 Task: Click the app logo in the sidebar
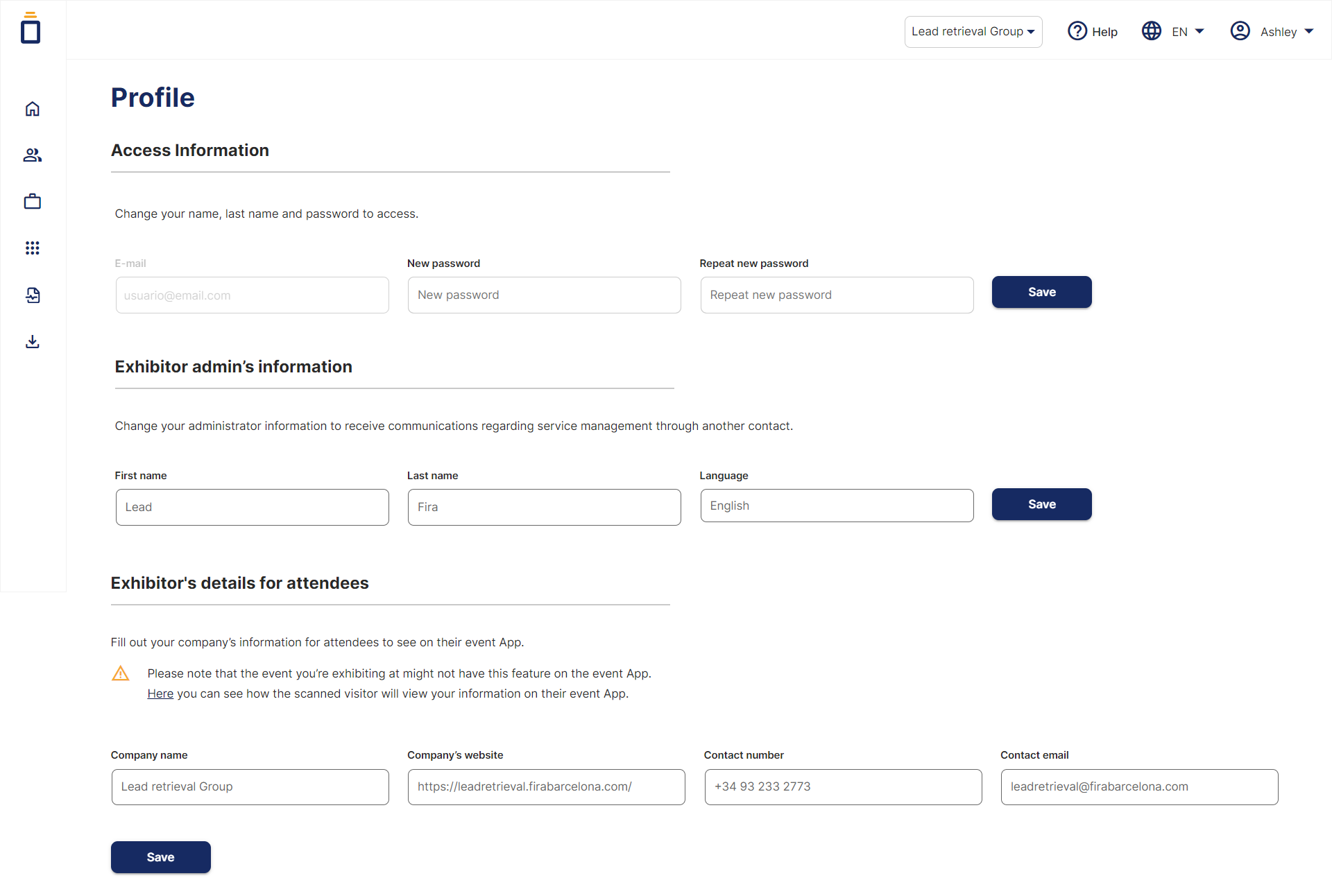pos(31,28)
